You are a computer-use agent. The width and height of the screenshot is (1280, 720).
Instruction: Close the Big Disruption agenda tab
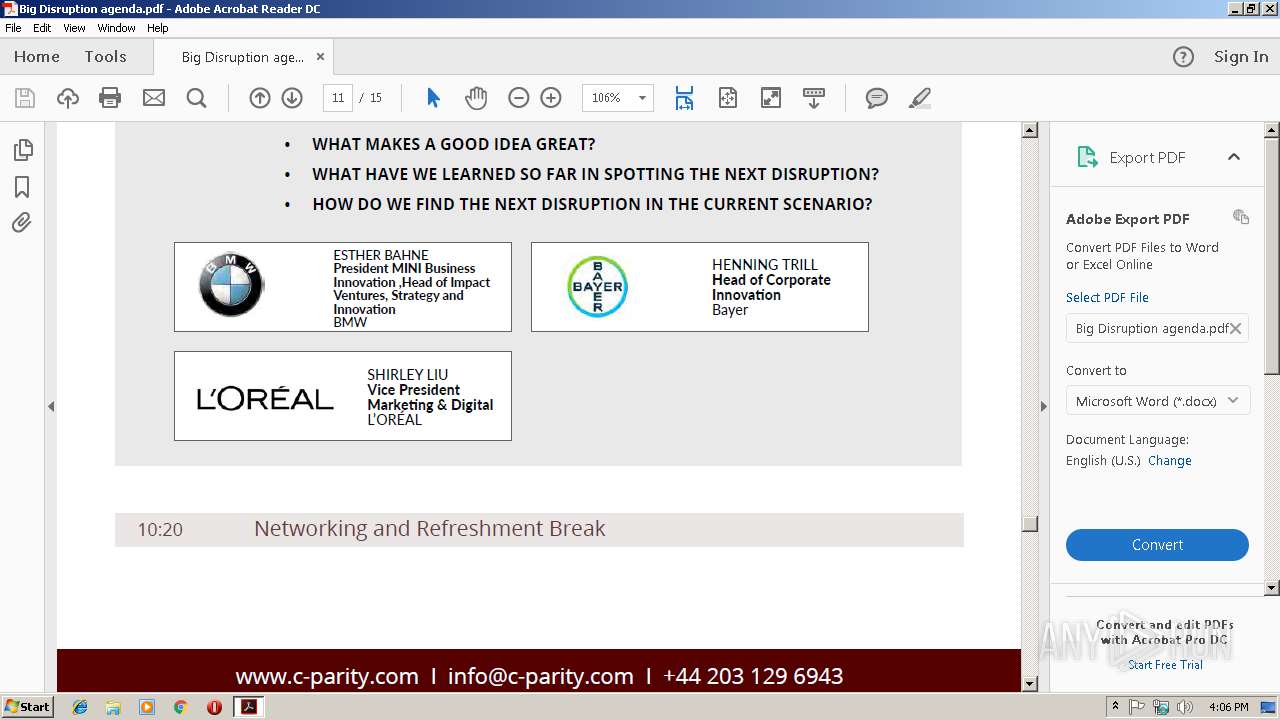(x=320, y=57)
